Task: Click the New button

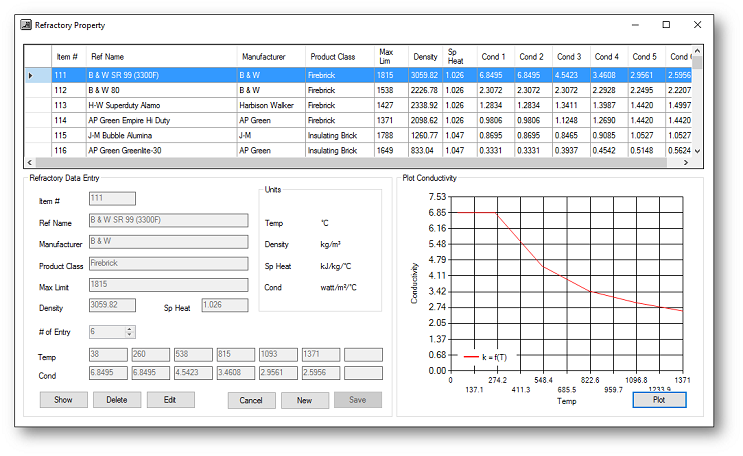Action: tap(305, 400)
